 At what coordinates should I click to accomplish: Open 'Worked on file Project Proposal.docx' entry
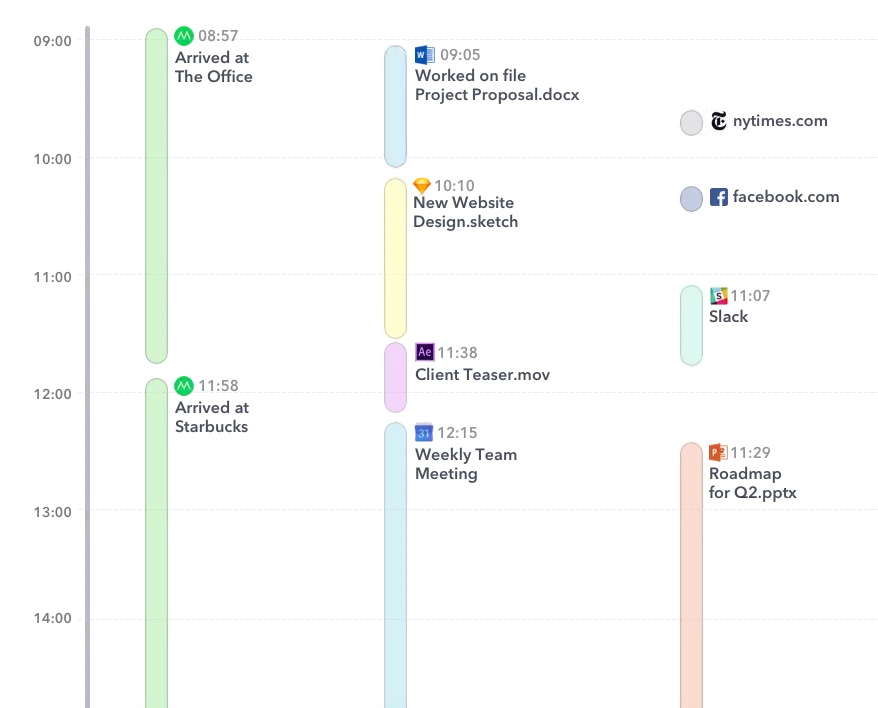click(497, 85)
